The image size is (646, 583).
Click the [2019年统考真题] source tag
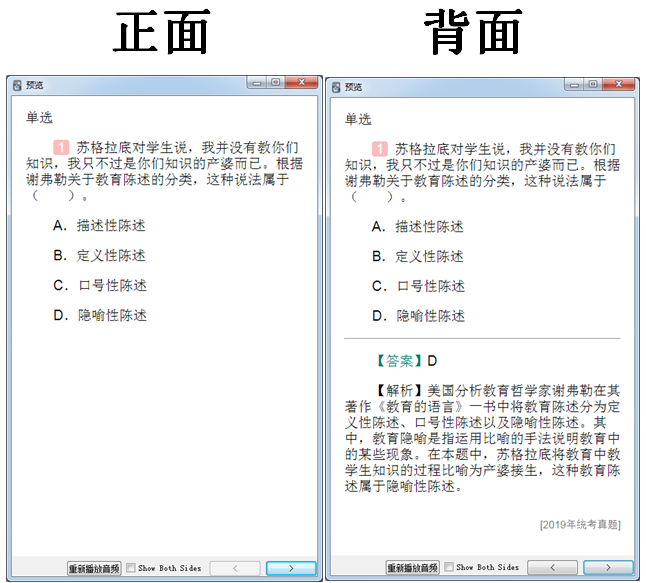[580, 524]
